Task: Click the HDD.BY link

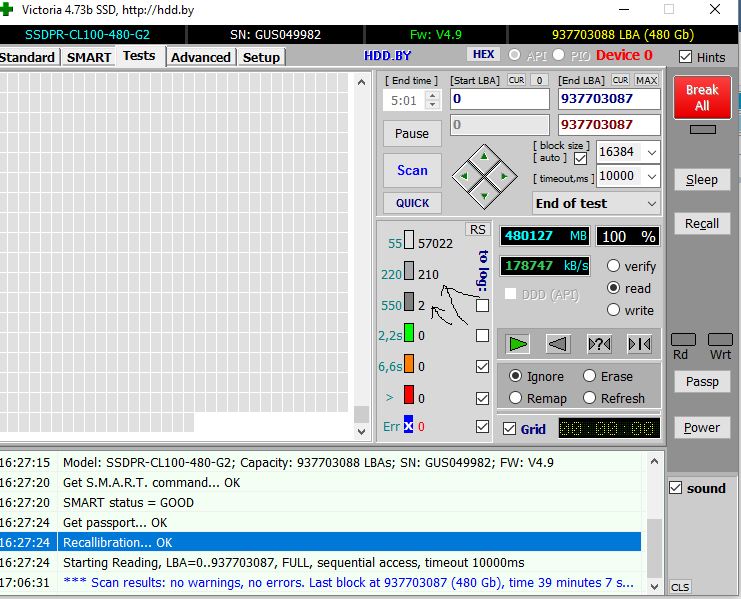Action: 388,55
